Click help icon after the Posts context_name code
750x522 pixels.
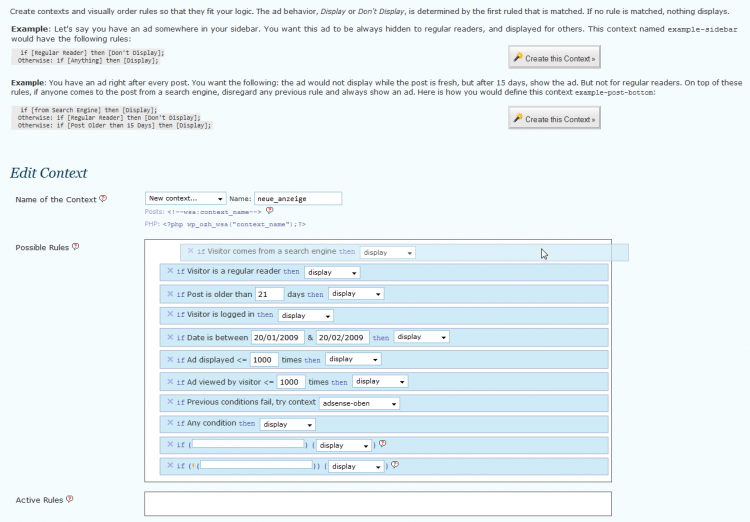pos(269,211)
